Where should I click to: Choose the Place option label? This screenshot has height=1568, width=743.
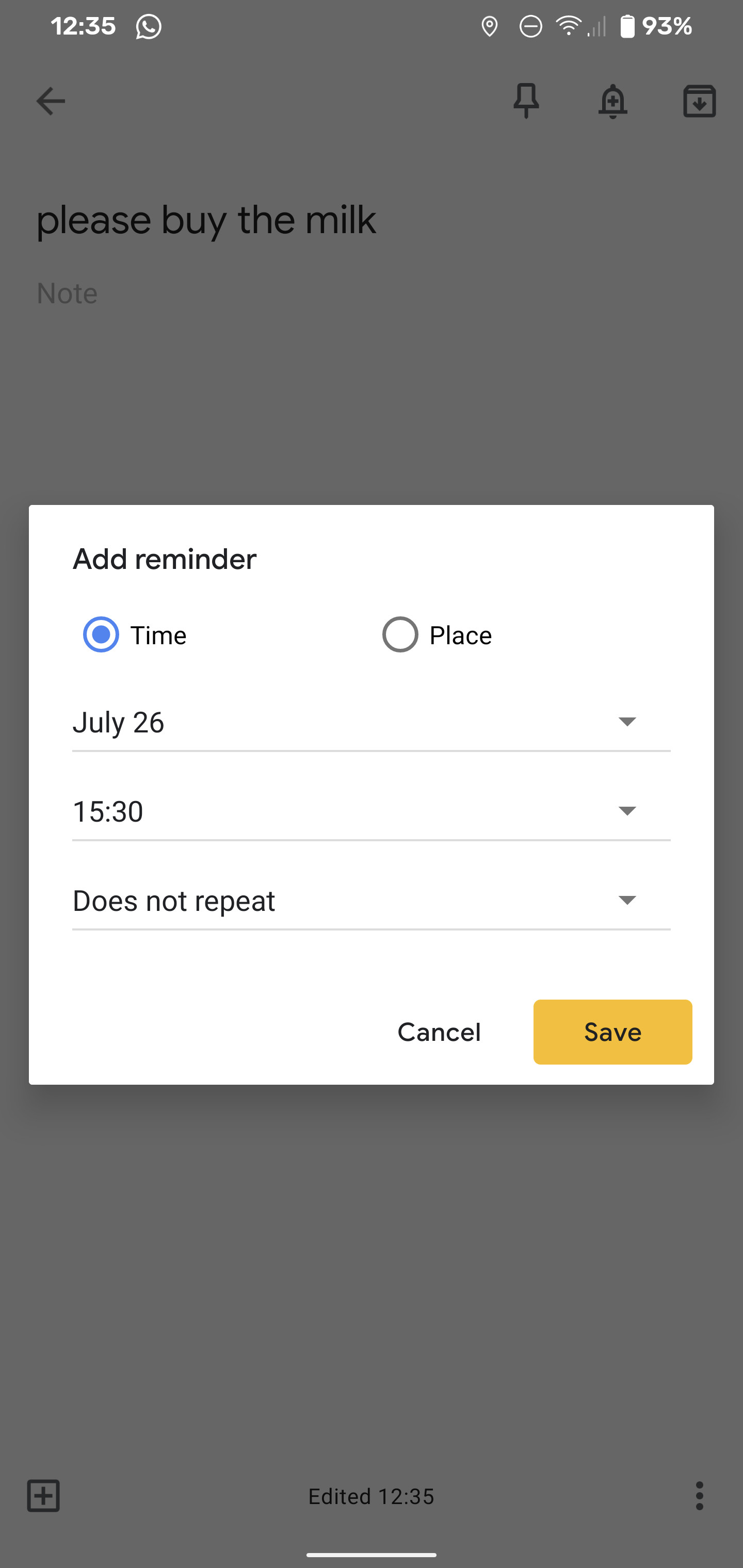460,635
